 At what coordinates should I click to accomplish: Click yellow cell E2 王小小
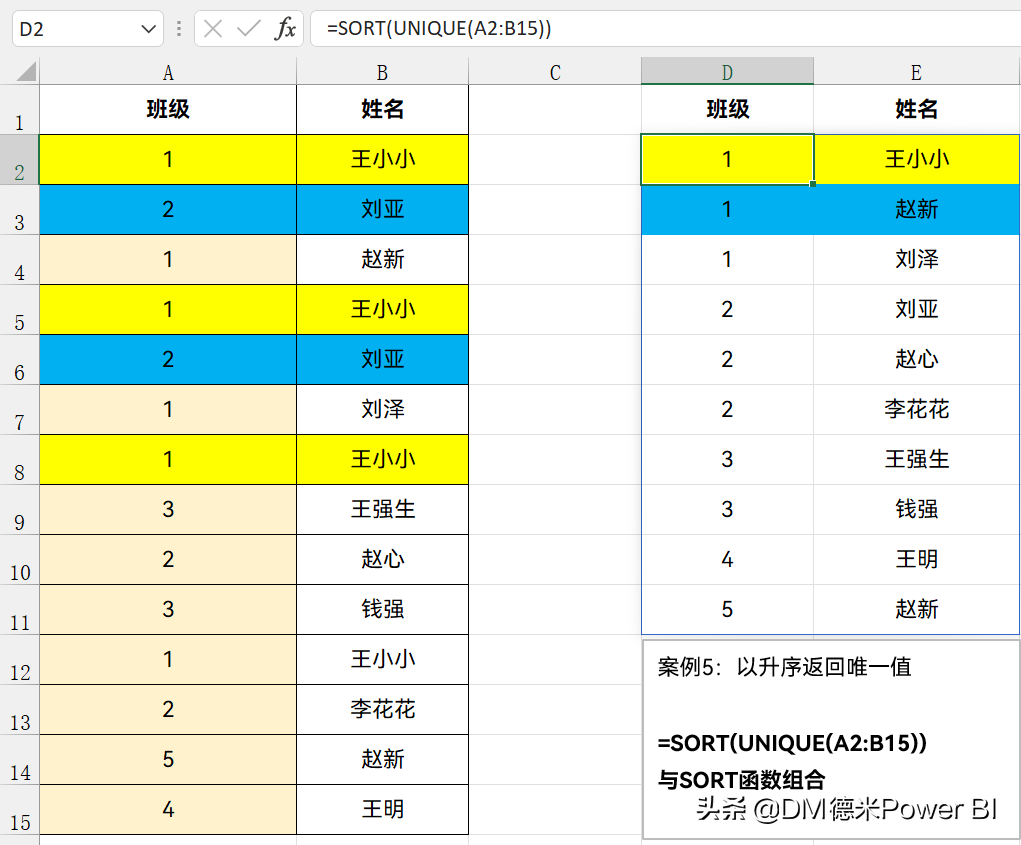click(916, 159)
